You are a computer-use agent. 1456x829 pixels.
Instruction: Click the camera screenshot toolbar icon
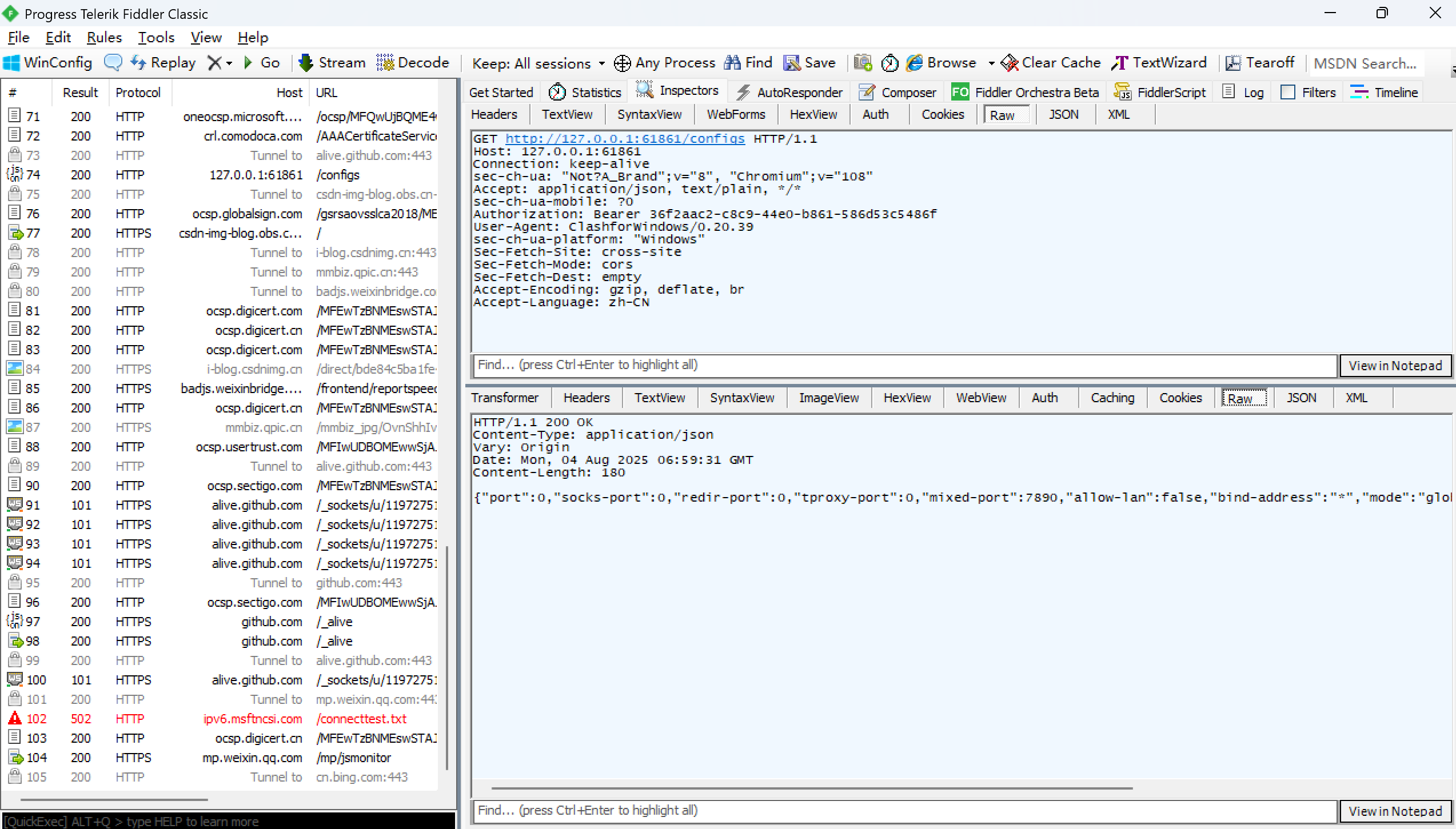pos(863,63)
